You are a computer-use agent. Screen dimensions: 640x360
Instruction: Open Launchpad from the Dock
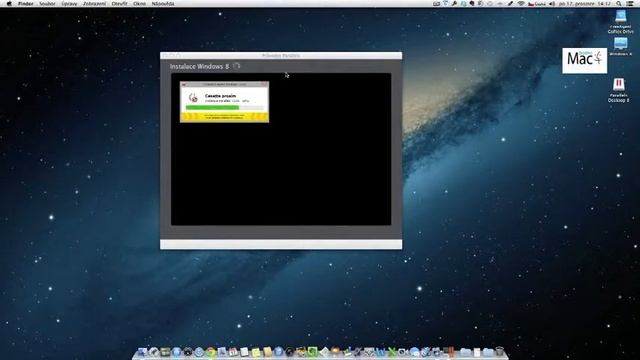[153, 352]
